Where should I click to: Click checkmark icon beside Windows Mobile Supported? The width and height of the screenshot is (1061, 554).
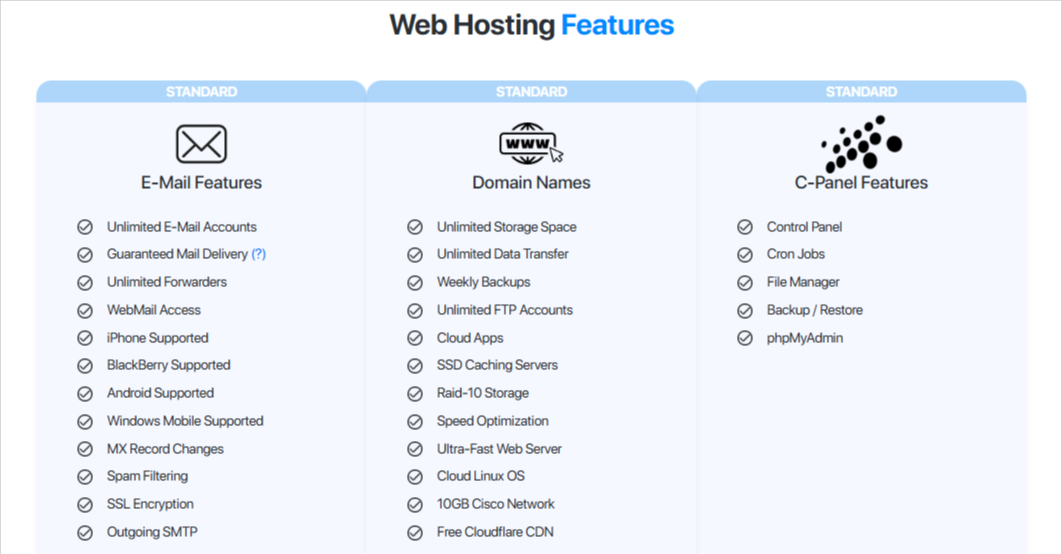(x=85, y=421)
